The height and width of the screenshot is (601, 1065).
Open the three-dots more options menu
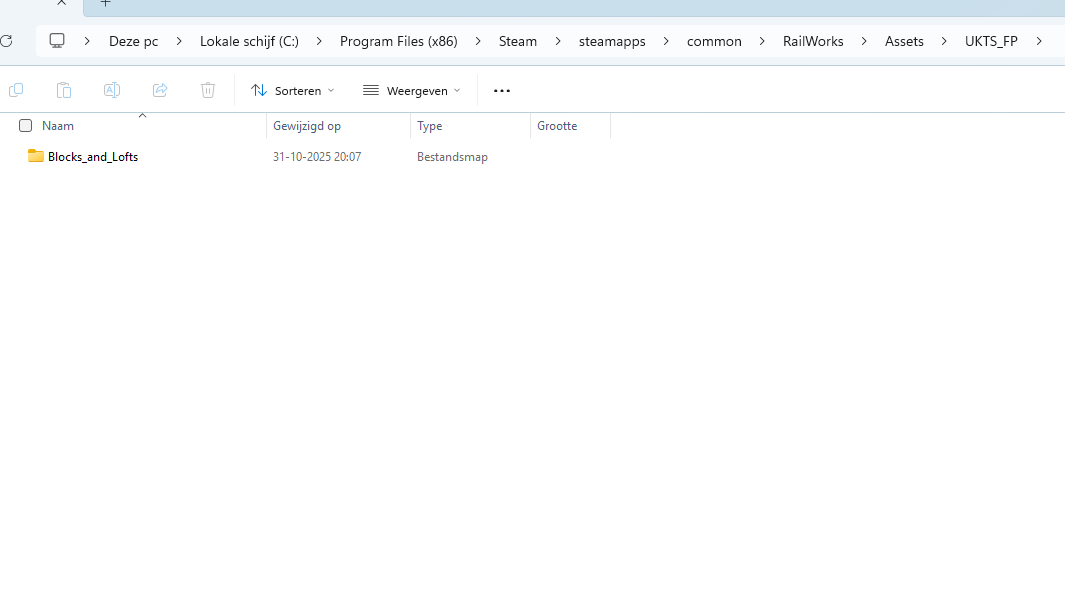502,90
